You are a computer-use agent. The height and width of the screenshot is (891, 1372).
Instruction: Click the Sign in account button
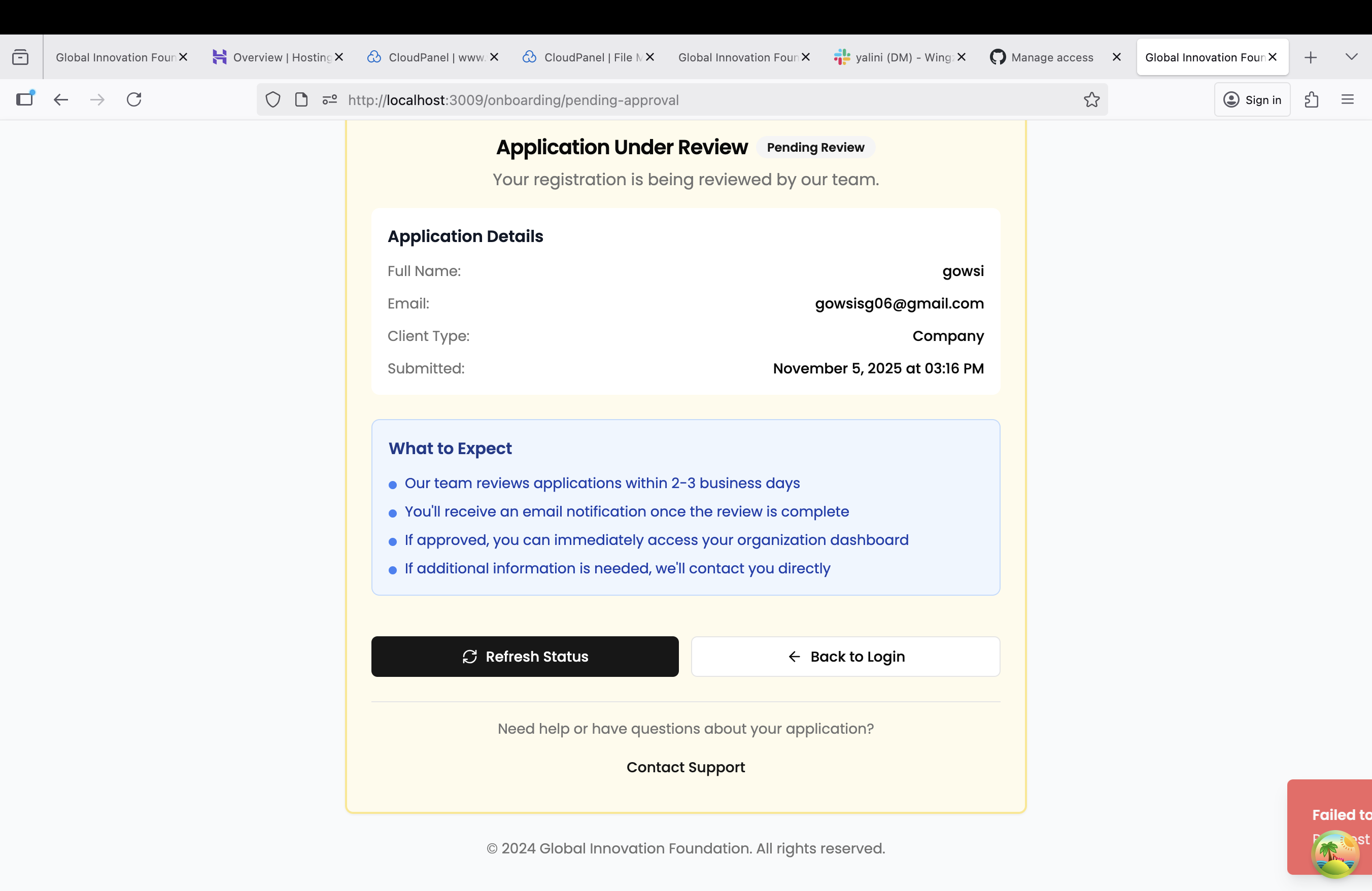[x=1252, y=99]
